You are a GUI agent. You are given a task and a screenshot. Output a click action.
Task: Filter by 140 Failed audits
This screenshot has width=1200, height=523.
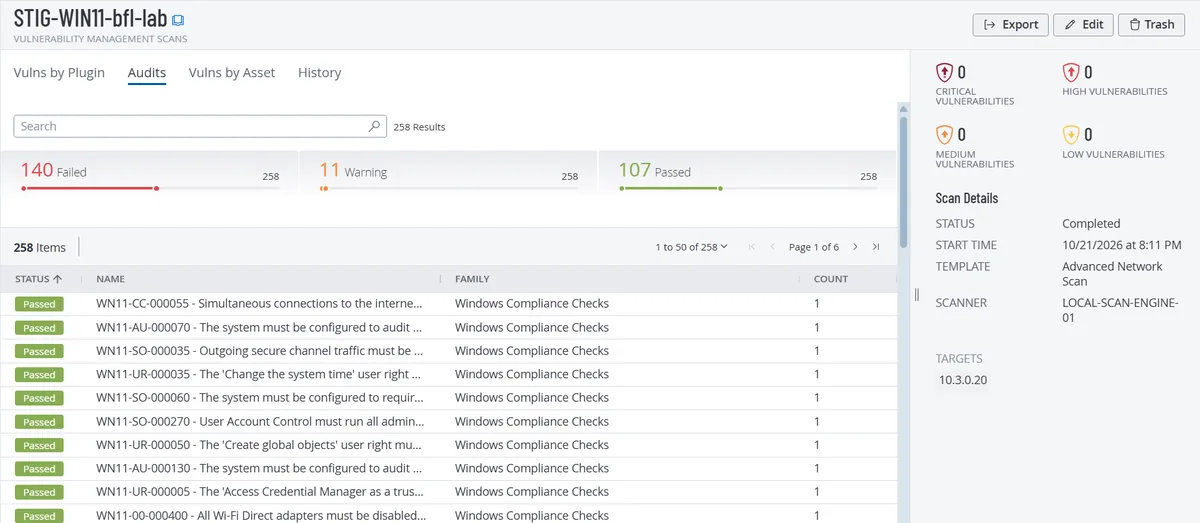149,174
